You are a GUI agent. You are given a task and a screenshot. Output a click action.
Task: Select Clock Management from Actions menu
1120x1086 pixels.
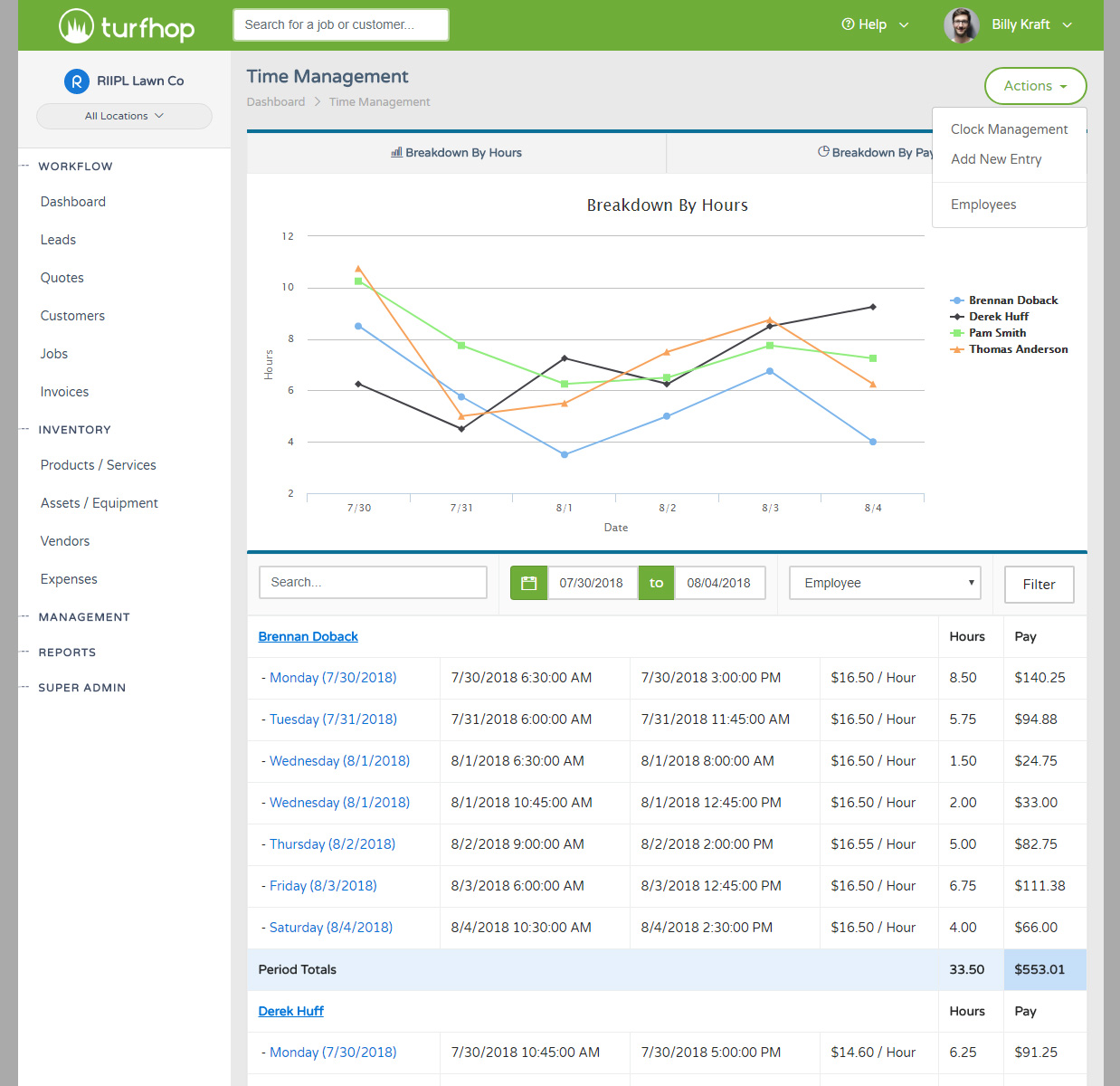pyautogui.click(x=1009, y=129)
